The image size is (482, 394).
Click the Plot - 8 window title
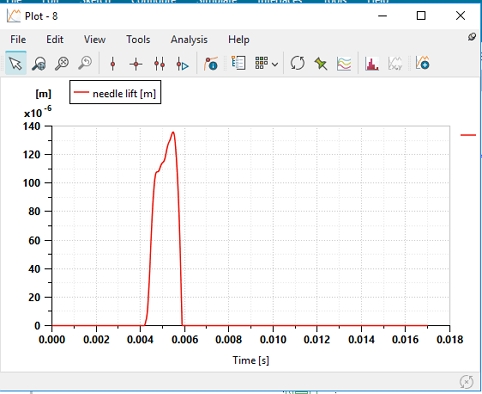[x=41, y=16]
